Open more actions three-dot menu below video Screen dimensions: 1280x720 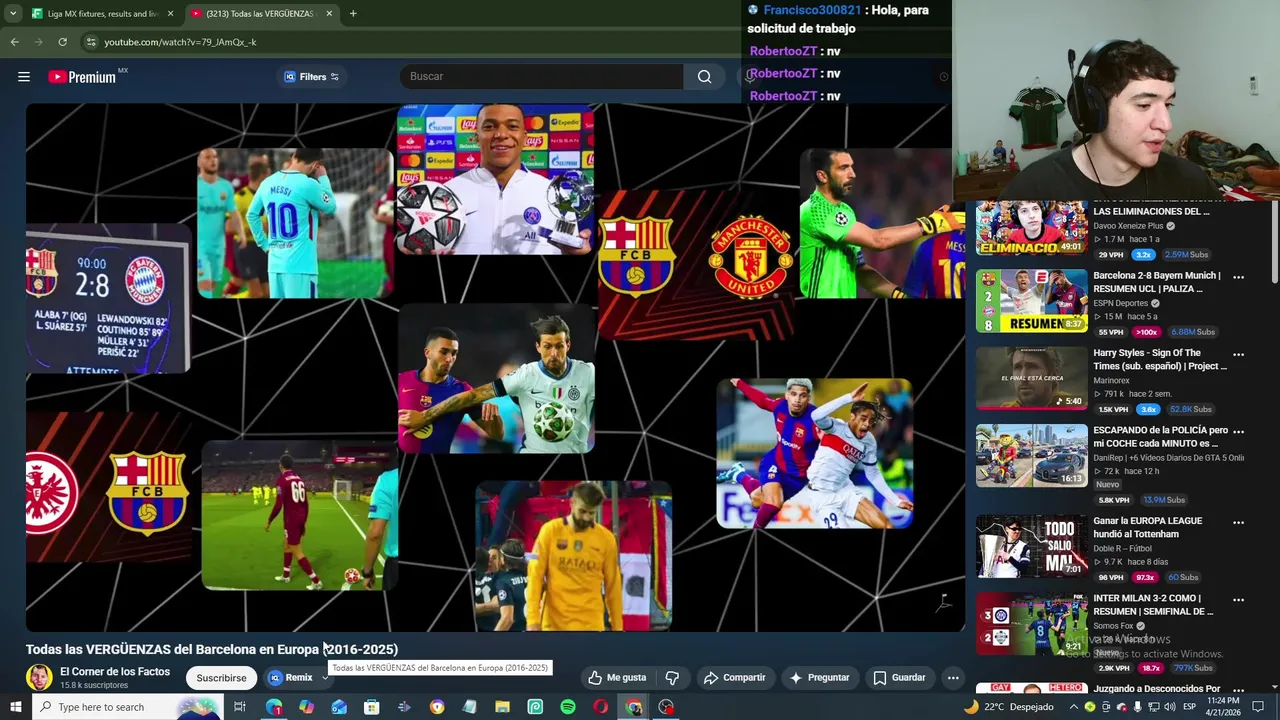click(953, 678)
